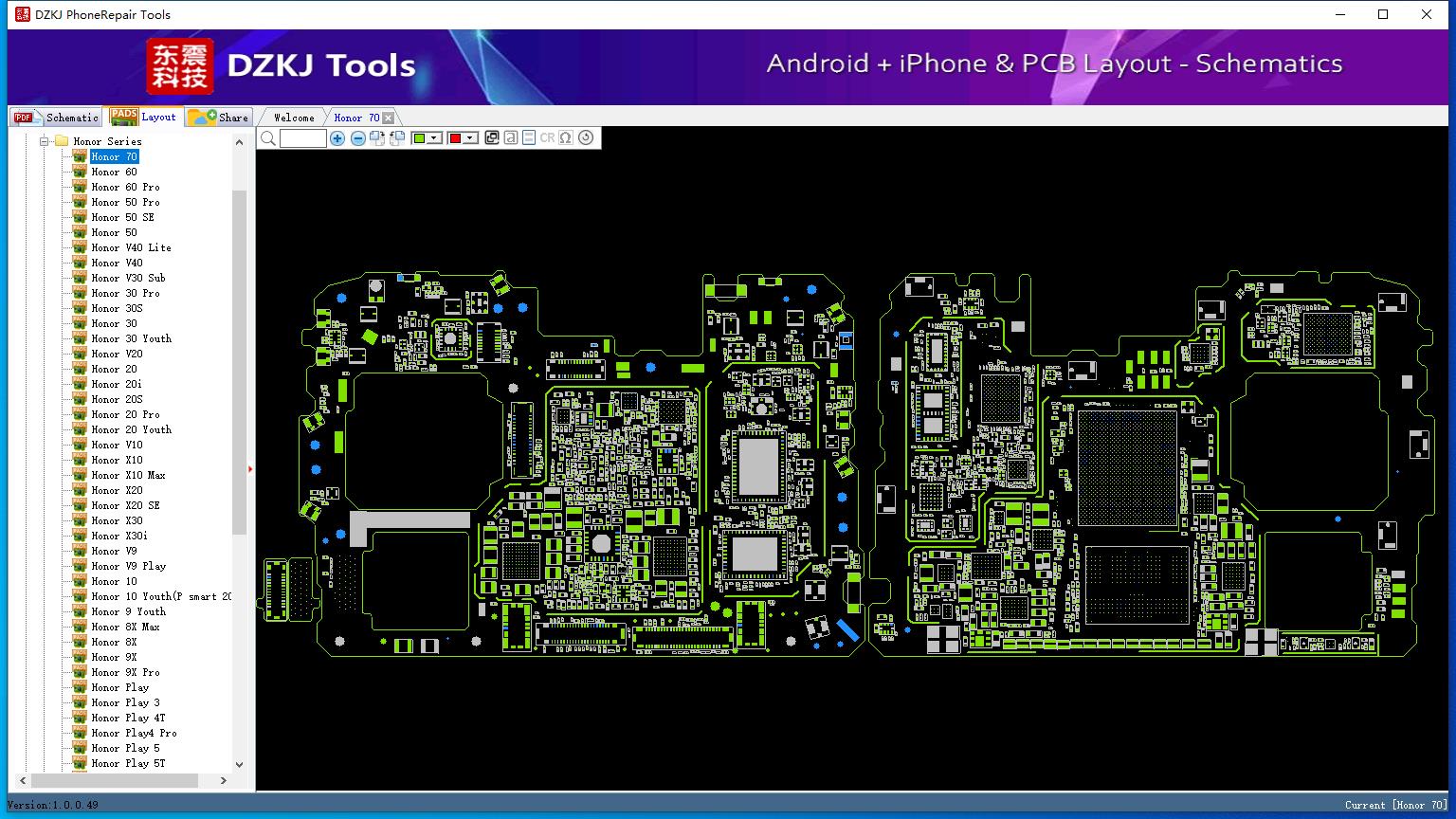Image resolution: width=1456 pixels, height=819 pixels.
Task: Click the horizontal scroll left arrow of tree
Action: tap(23, 781)
